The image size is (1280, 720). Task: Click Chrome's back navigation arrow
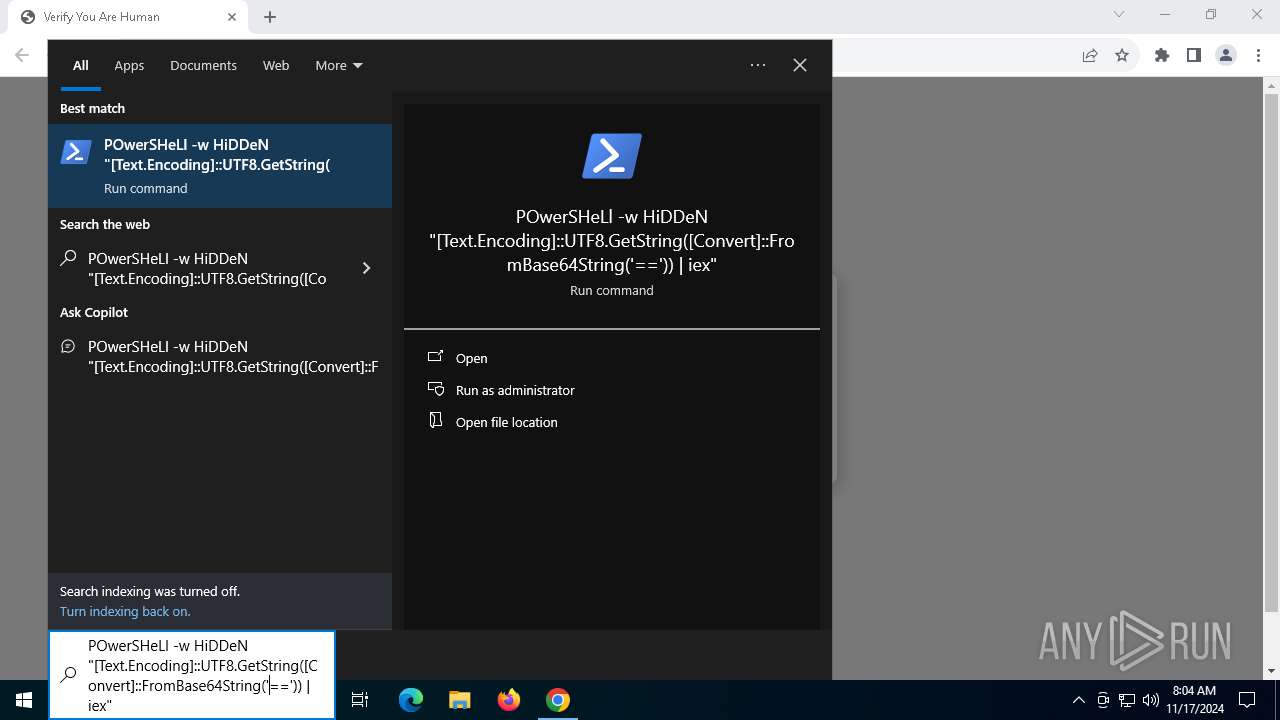pyautogui.click(x=22, y=55)
